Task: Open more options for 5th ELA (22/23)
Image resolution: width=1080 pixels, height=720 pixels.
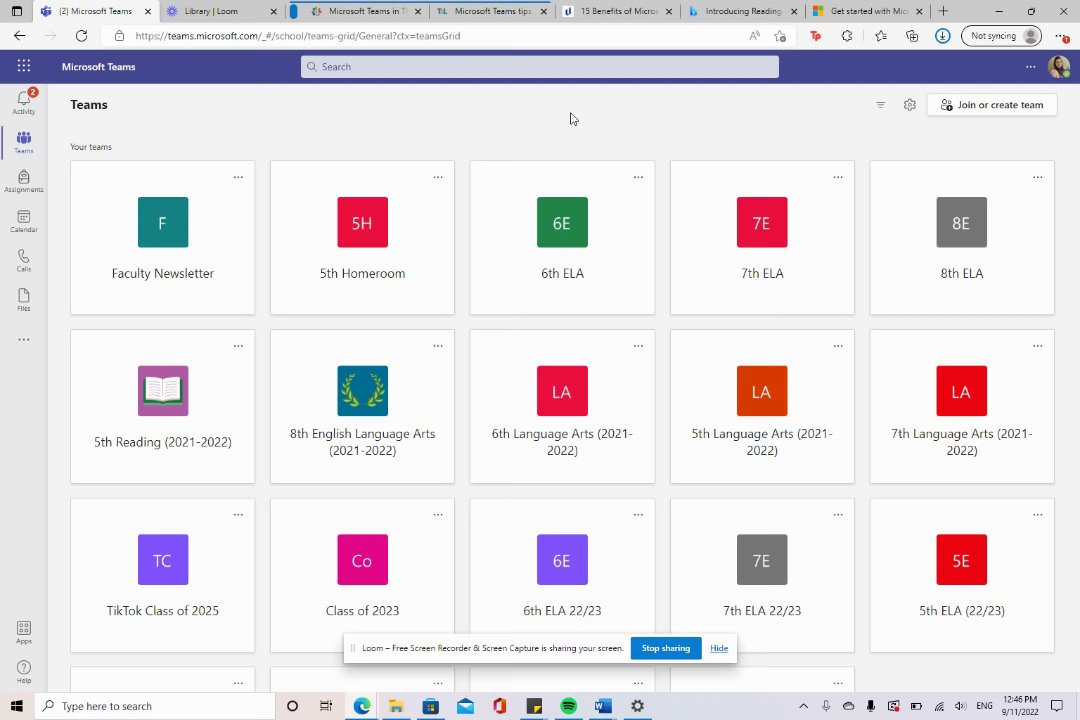Action: (x=1038, y=515)
